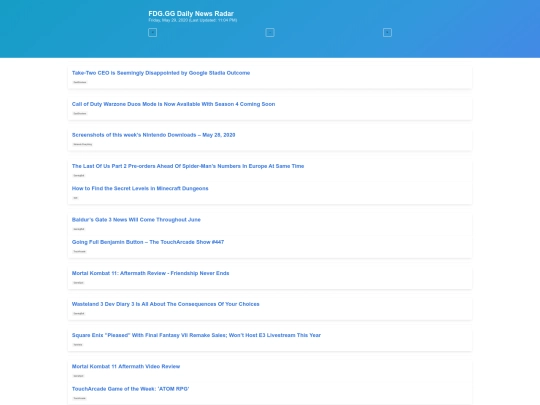540x405 pixels.
Task: Click source tag under Friendship Never Ends review
Action: point(79,283)
